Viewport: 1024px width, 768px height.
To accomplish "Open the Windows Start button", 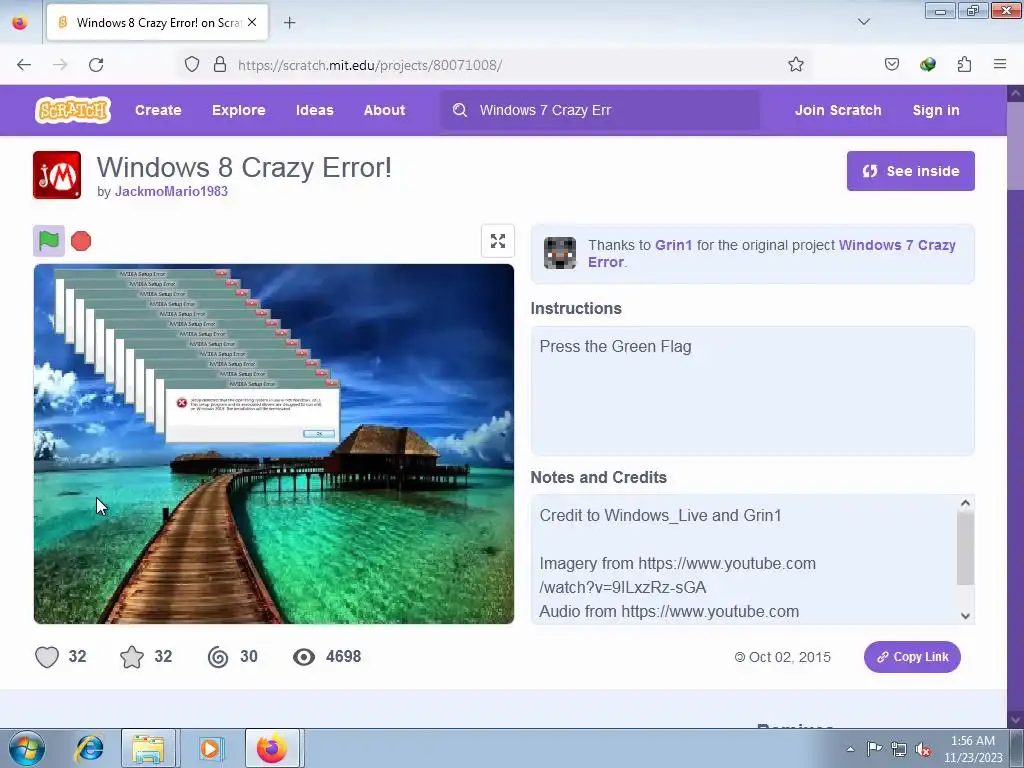I will click(x=27, y=748).
